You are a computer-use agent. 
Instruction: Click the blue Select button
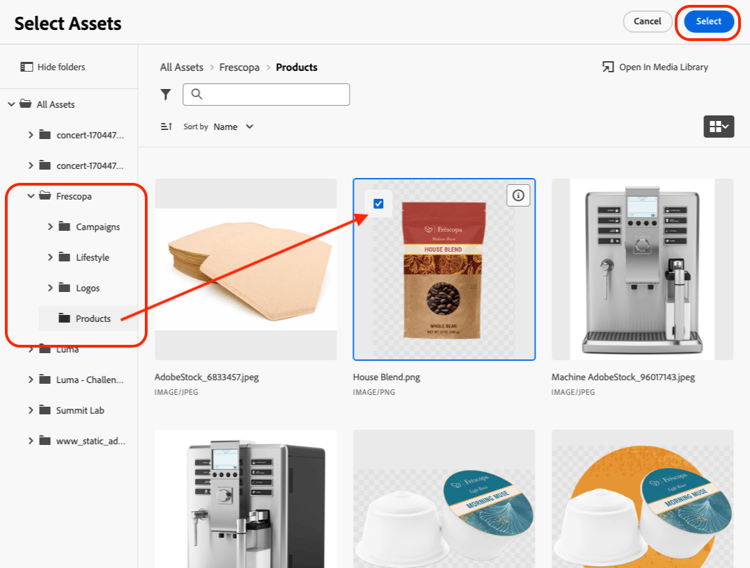click(x=708, y=22)
